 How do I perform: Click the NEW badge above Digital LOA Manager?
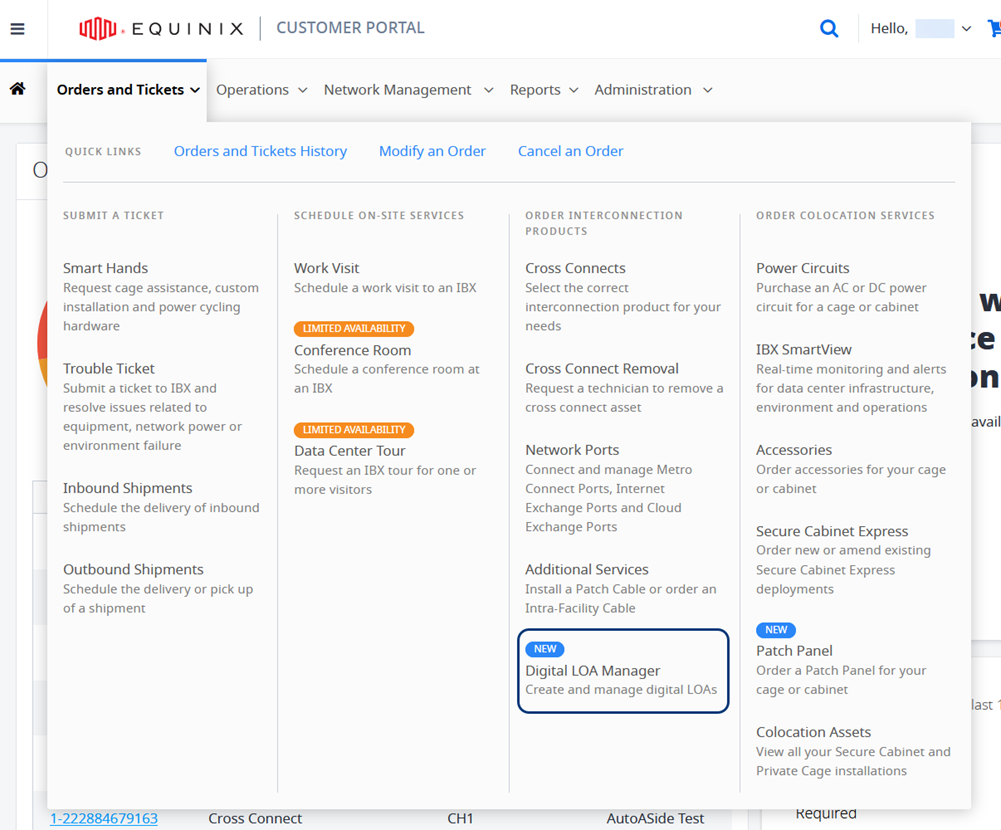coord(545,649)
